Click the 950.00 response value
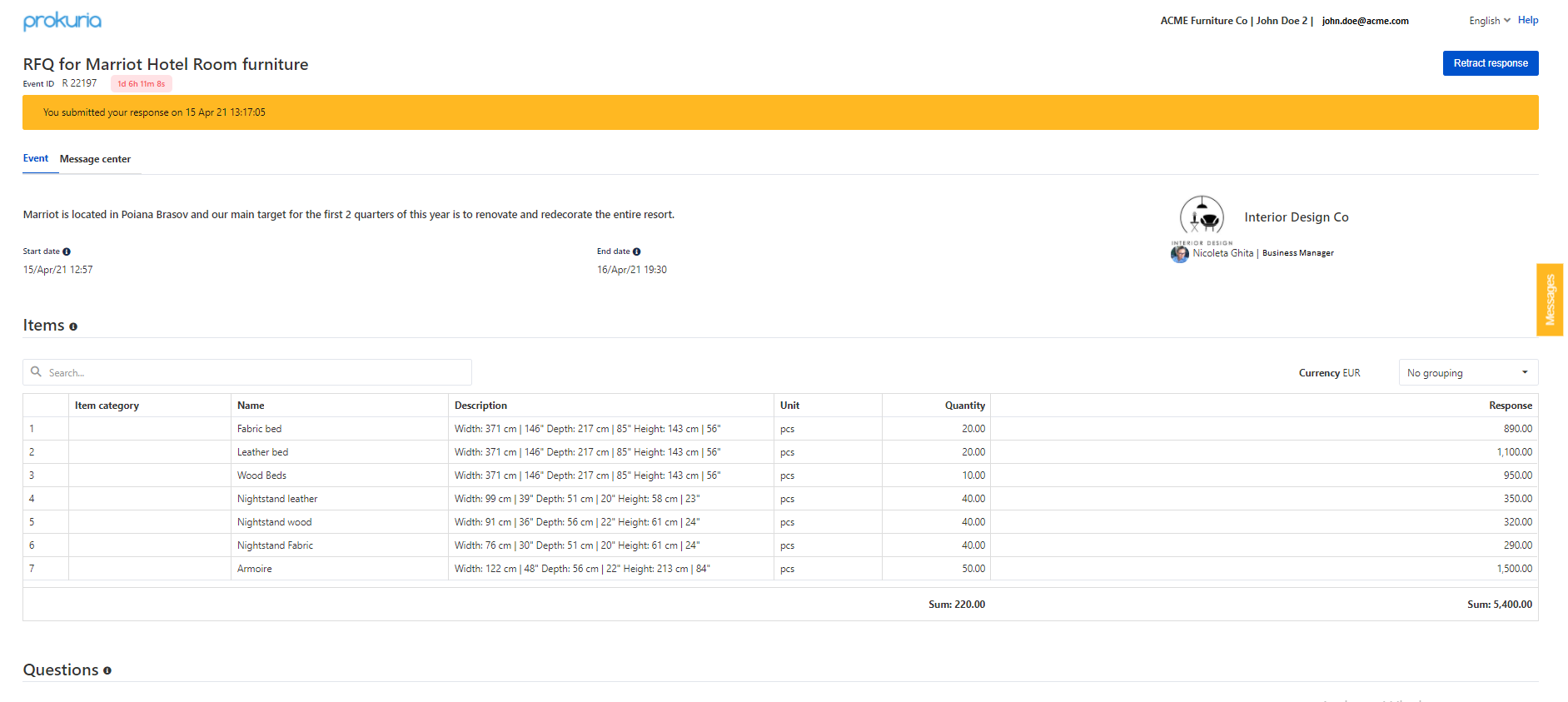Screen dimensions: 1568x702 pos(1517,475)
